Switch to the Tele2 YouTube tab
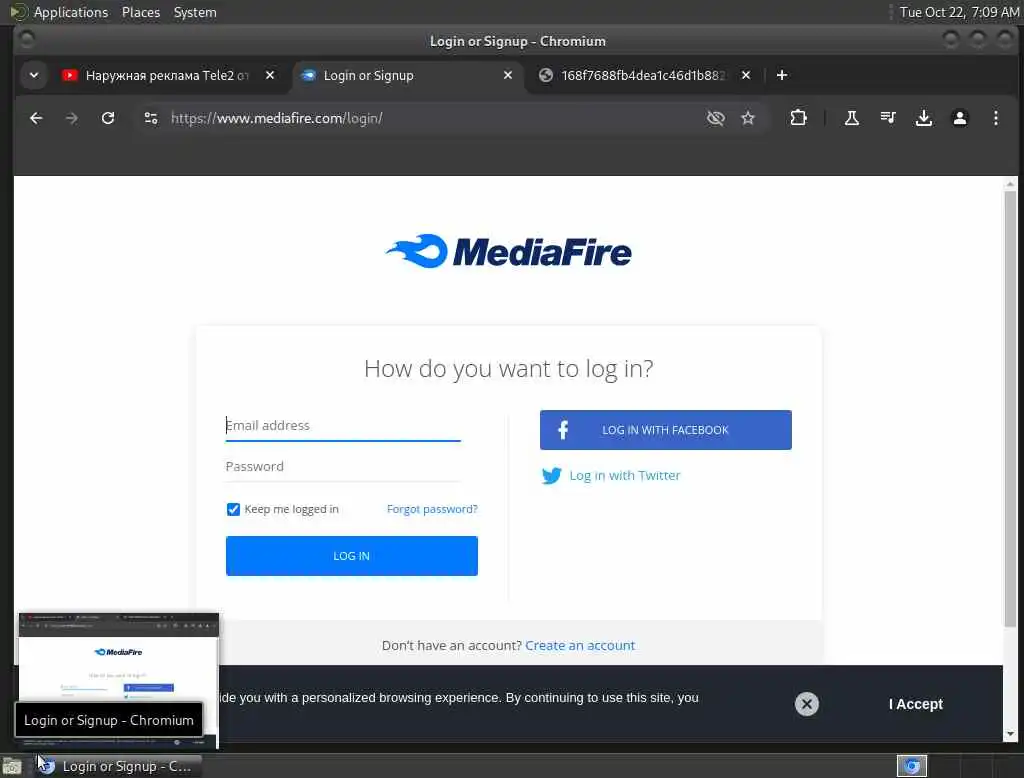 pyautogui.click(x=166, y=75)
